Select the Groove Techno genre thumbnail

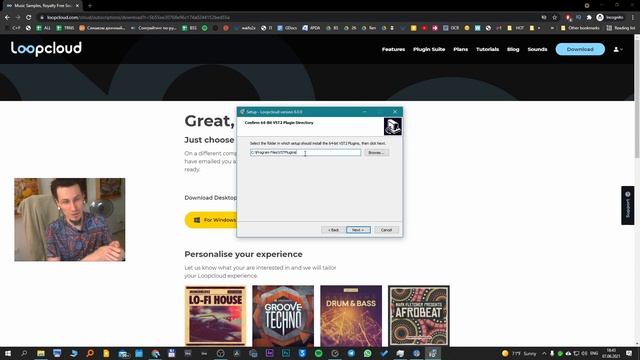[283, 316]
